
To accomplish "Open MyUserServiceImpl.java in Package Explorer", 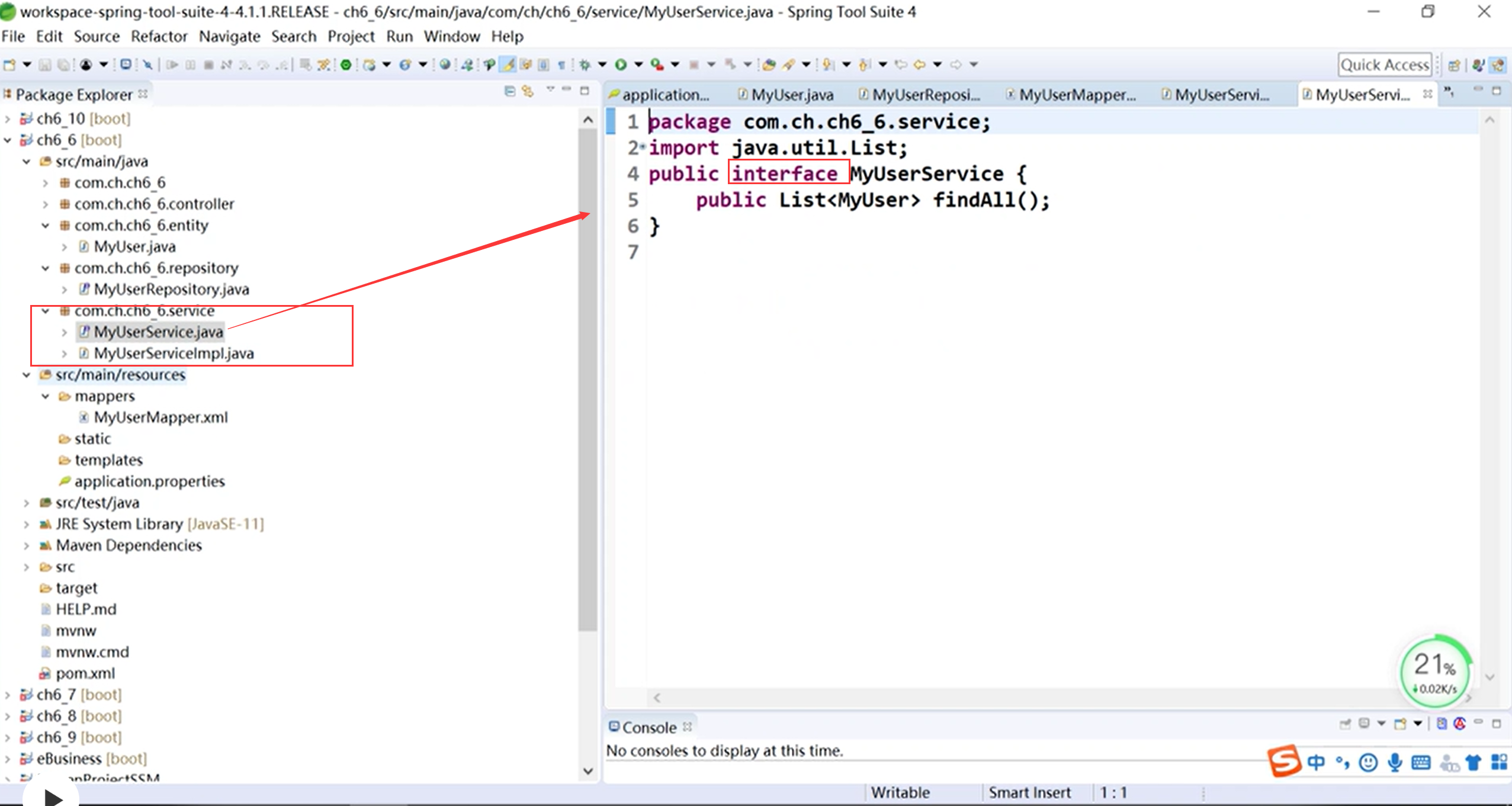I will (174, 354).
